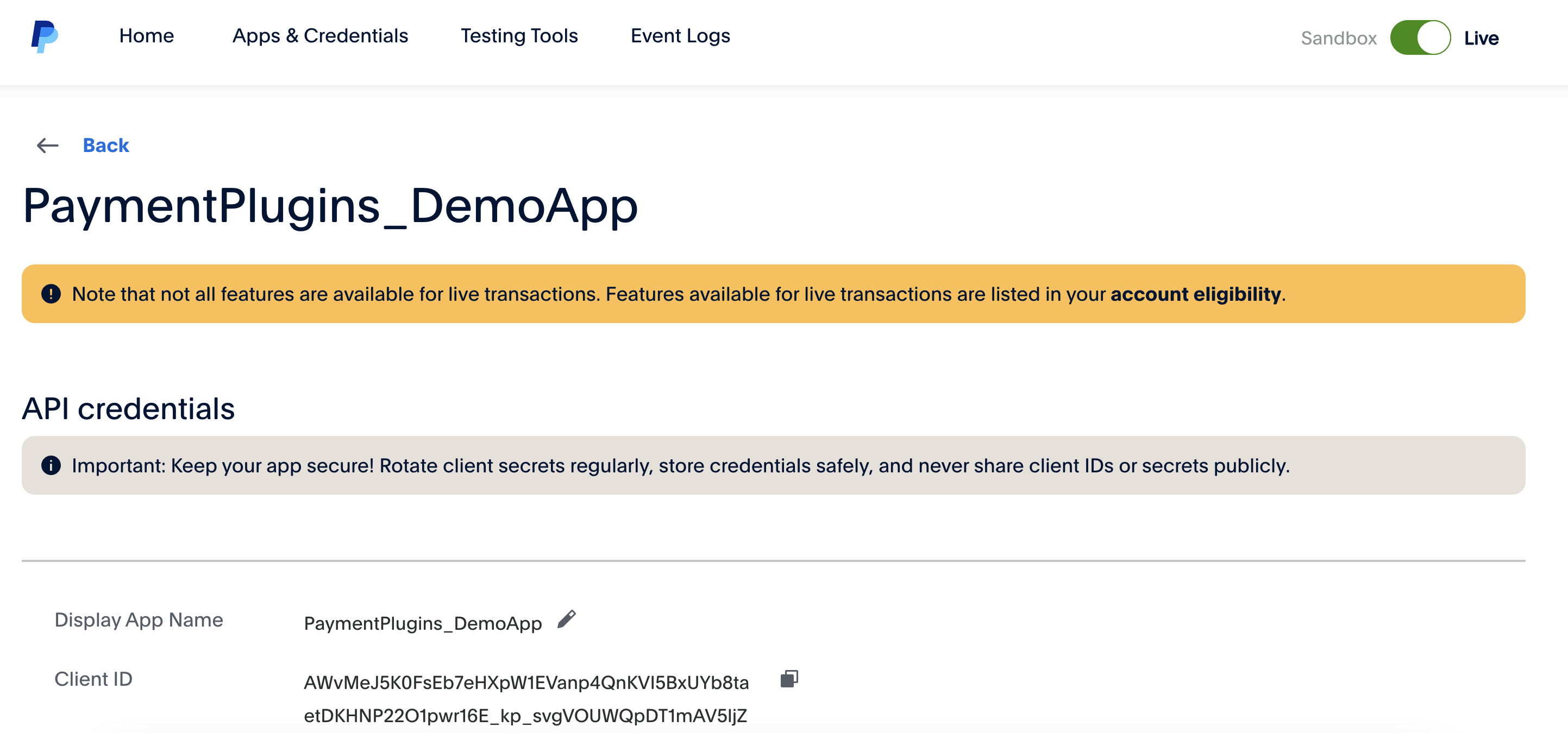Open the account eligibility link
The height and width of the screenshot is (733, 1568).
[1195, 294]
